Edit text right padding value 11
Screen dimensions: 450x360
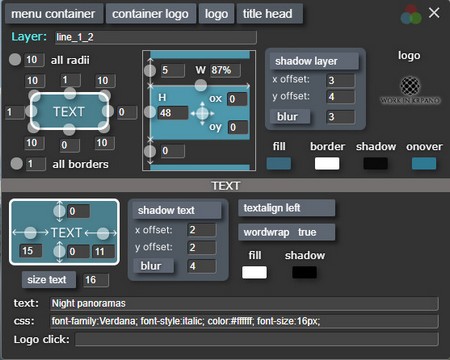coord(103,252)
